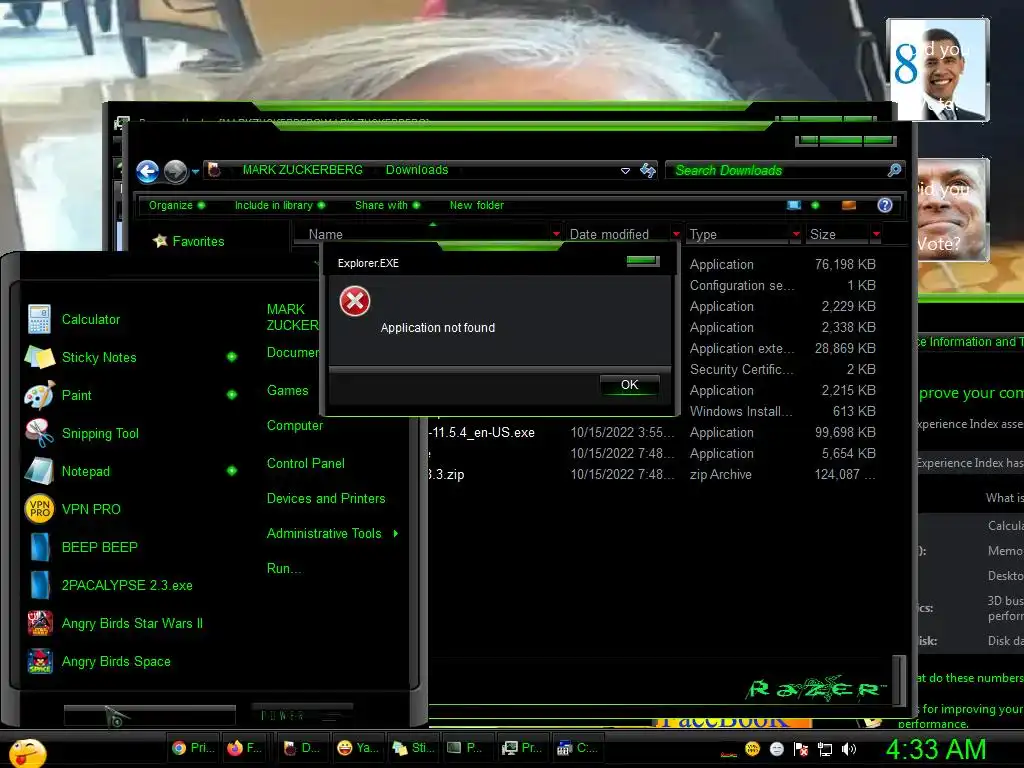Toggle the preview pane icon in Explorer
The image size is (1024, 768).
tap(848, 205)
